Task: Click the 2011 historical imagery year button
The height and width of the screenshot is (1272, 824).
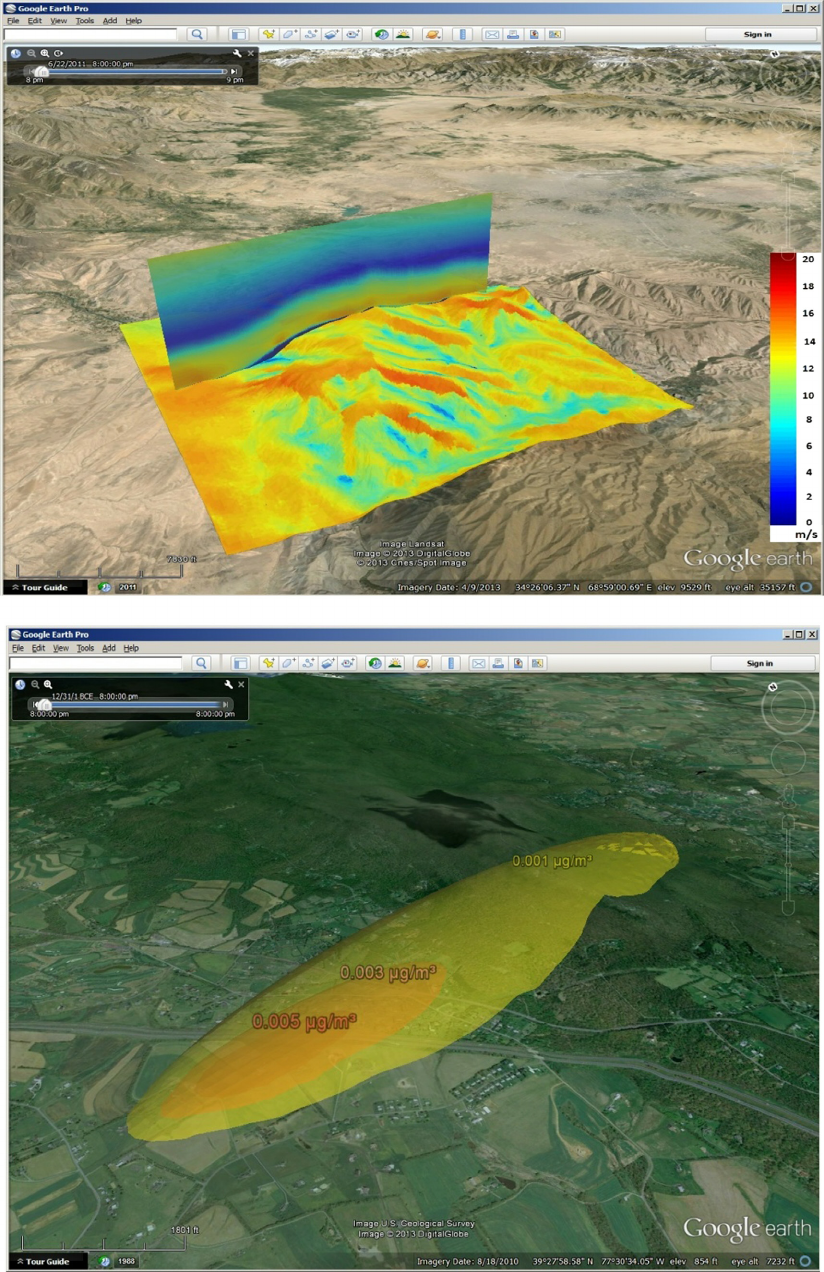Action: pyautogui.click(x=128, y=587)
